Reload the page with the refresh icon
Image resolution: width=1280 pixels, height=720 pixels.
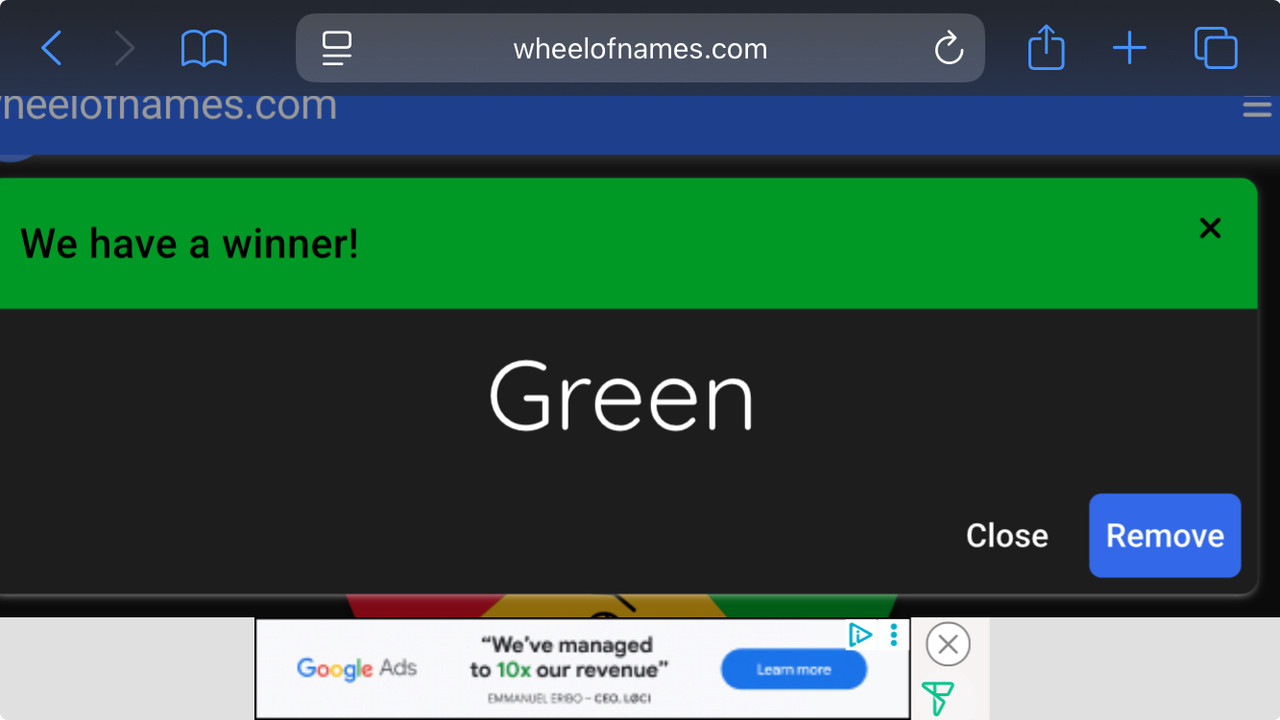[x=948, y=48]
